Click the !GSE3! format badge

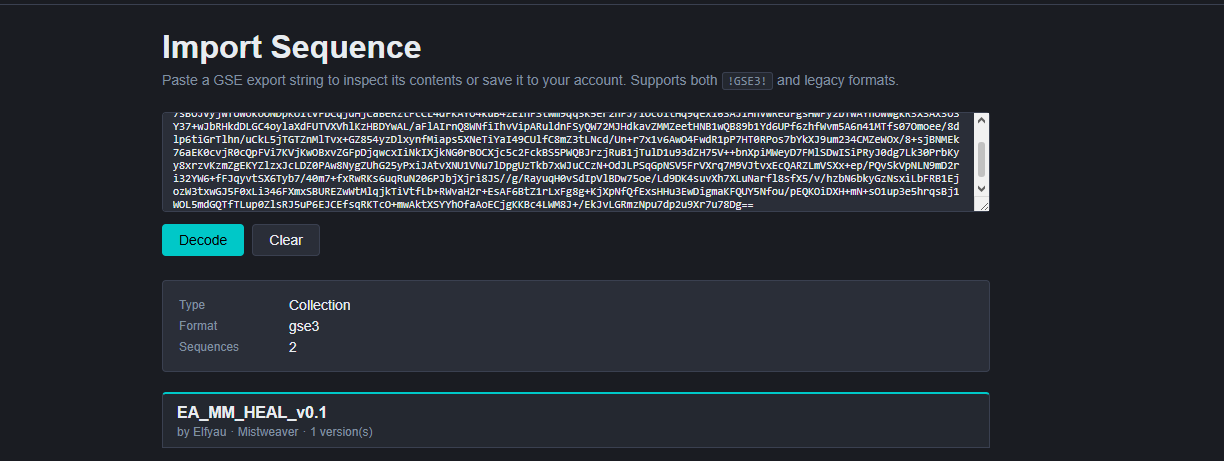click(x=747, y=80)
